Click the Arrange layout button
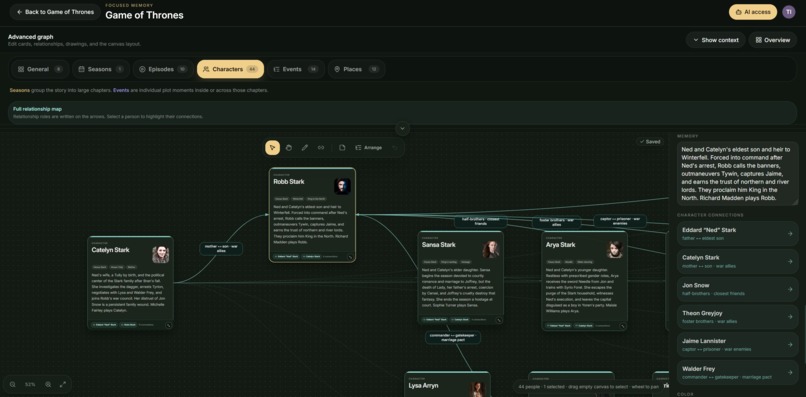Viewport: 806px width, 397px height. click(368, 148)
